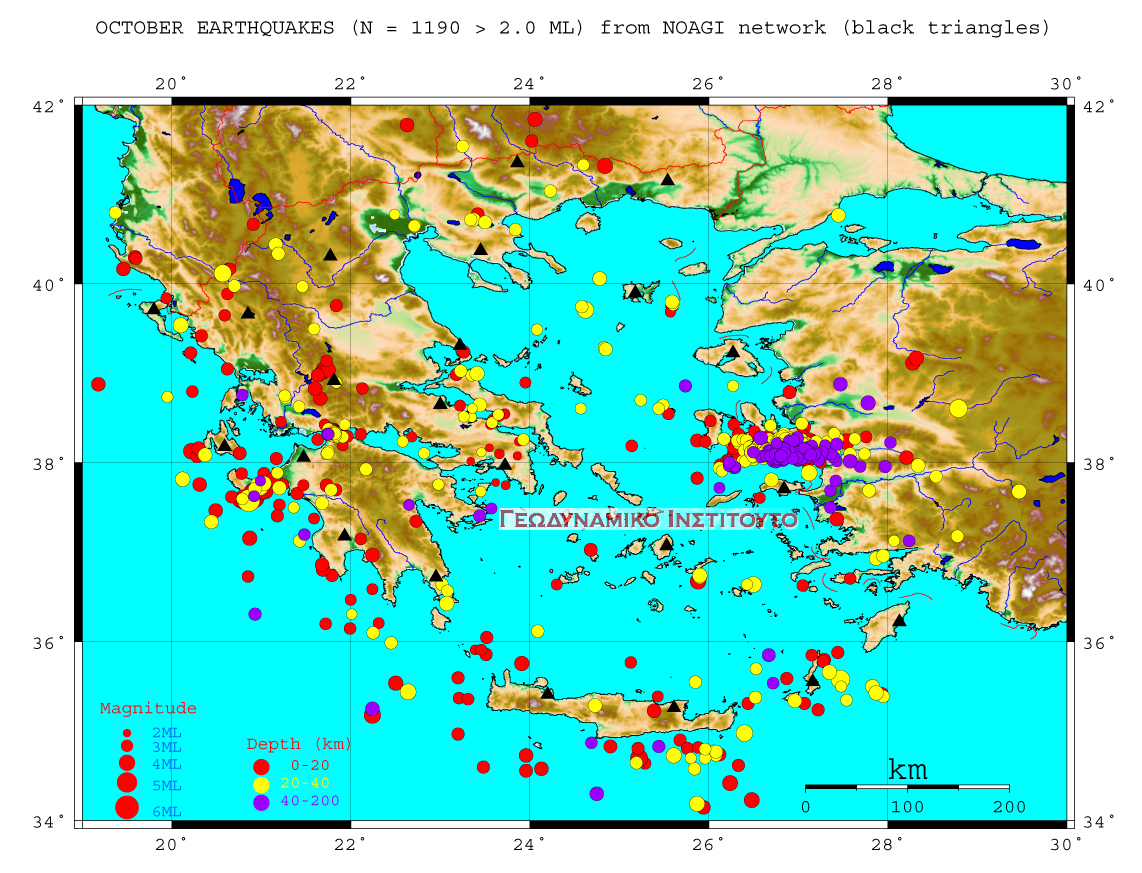Viewport: 1142px width, 873px height.
Task: Click the red 0-20 km depth swatch
Action: (261, 767)
